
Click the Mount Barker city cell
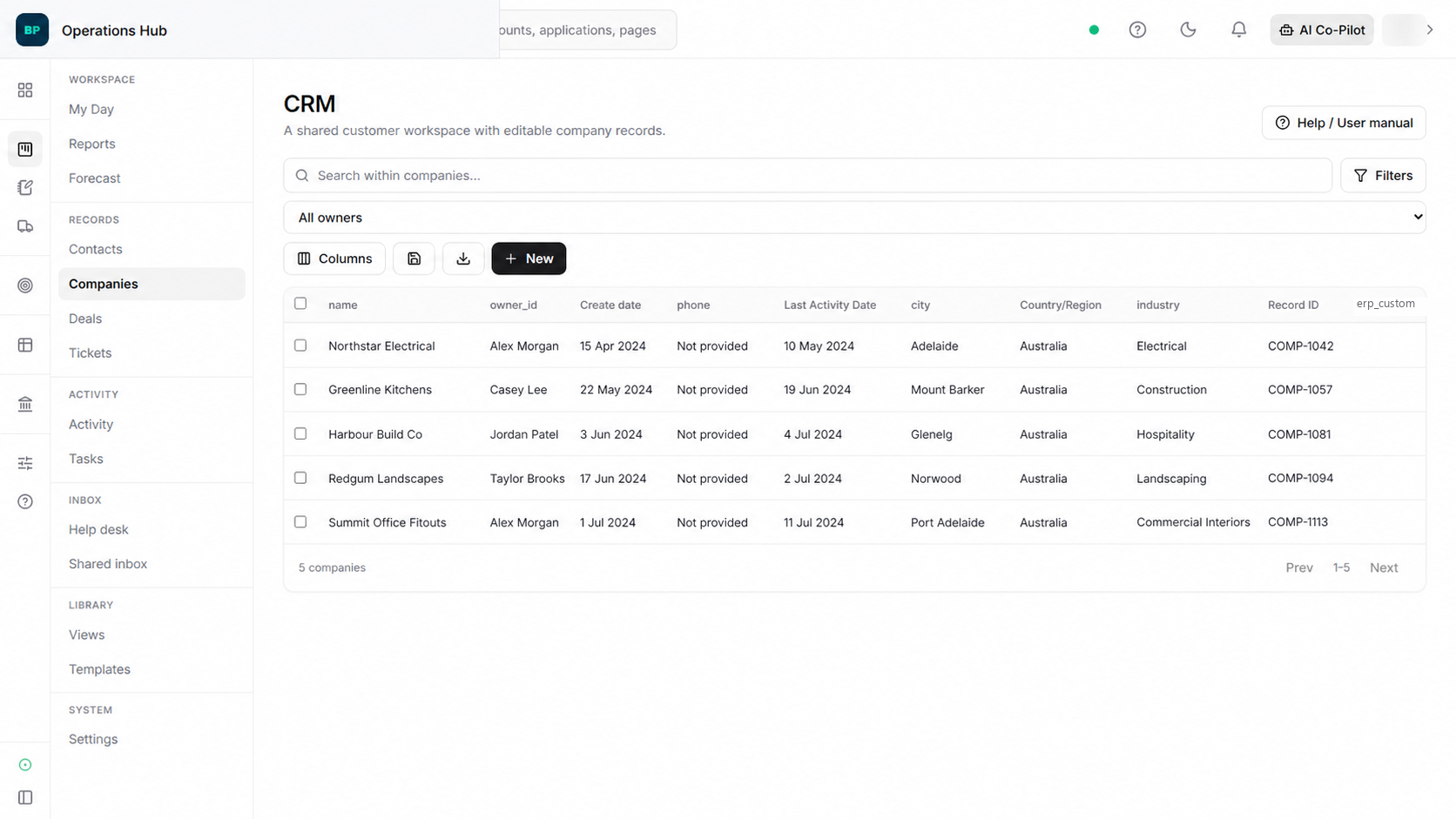click(947, 390)
